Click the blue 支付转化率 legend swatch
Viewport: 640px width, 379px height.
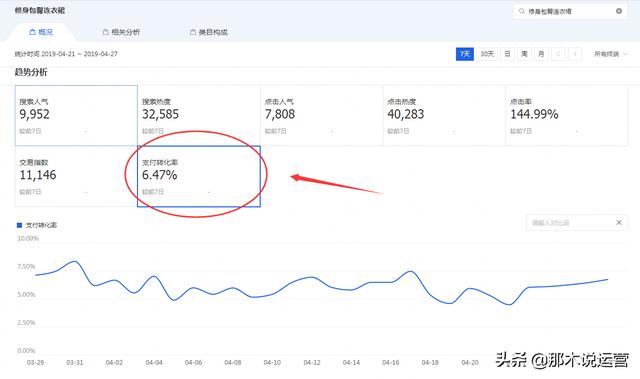click(x=19, y=225)
